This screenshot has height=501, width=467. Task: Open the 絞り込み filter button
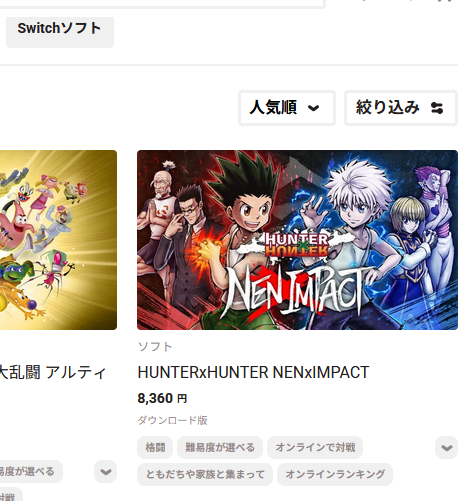tap(401, 108)
